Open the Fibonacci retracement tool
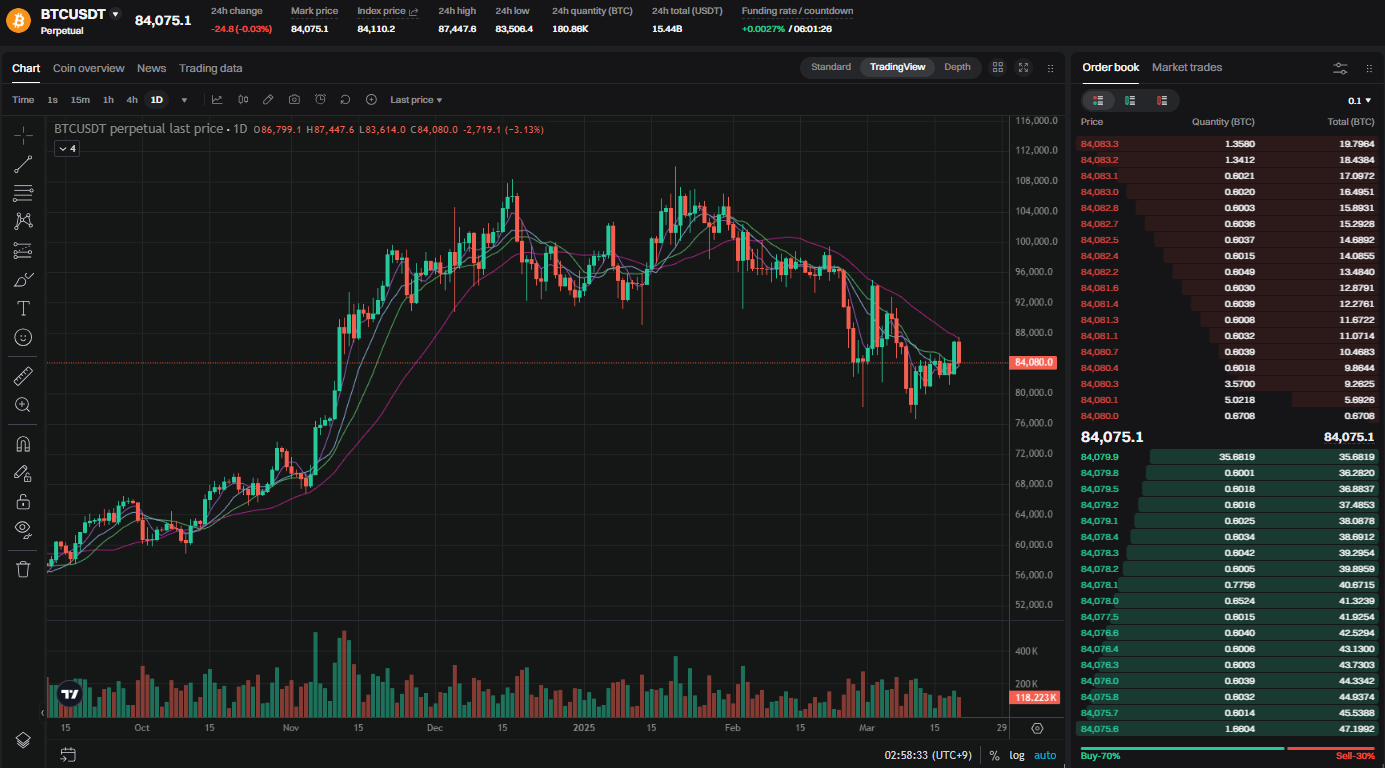Screen dimensions: 1385x768 click(23, 192)
